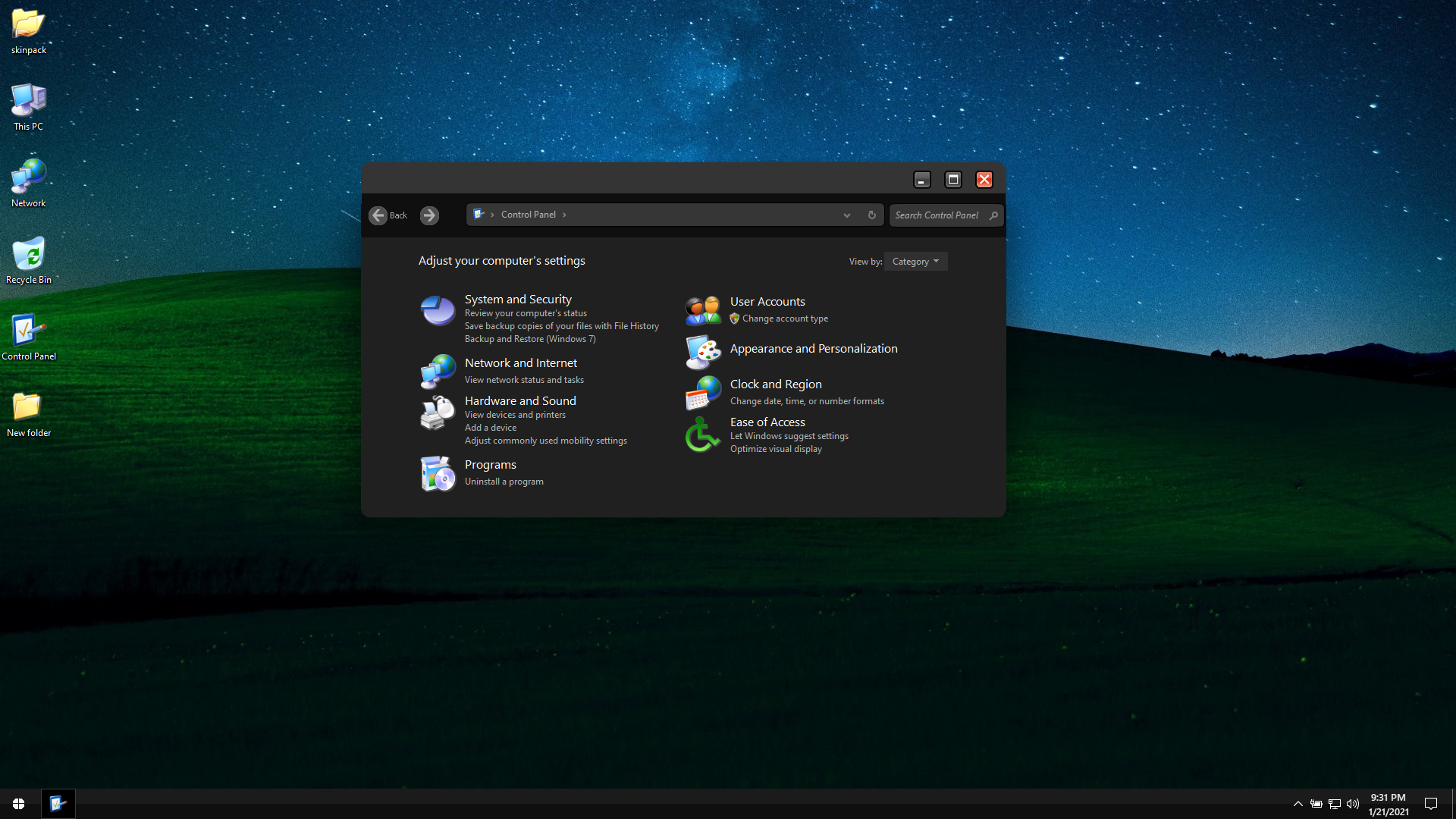The height and width of the screenshot is (819, 1456).
Task: Open the taskbar volume speaker icon
Action: coord(1353,804)
